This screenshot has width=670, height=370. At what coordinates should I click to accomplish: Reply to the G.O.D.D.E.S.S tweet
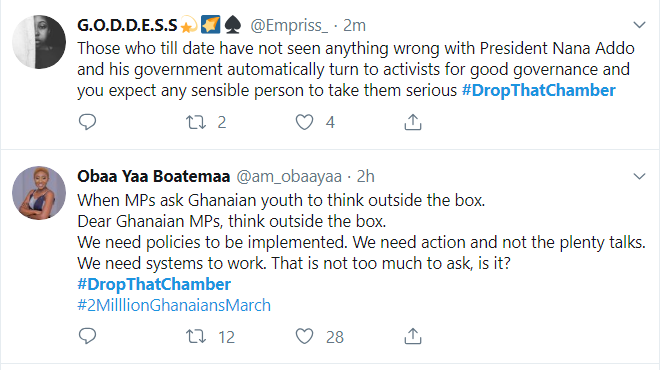(87, 122)
